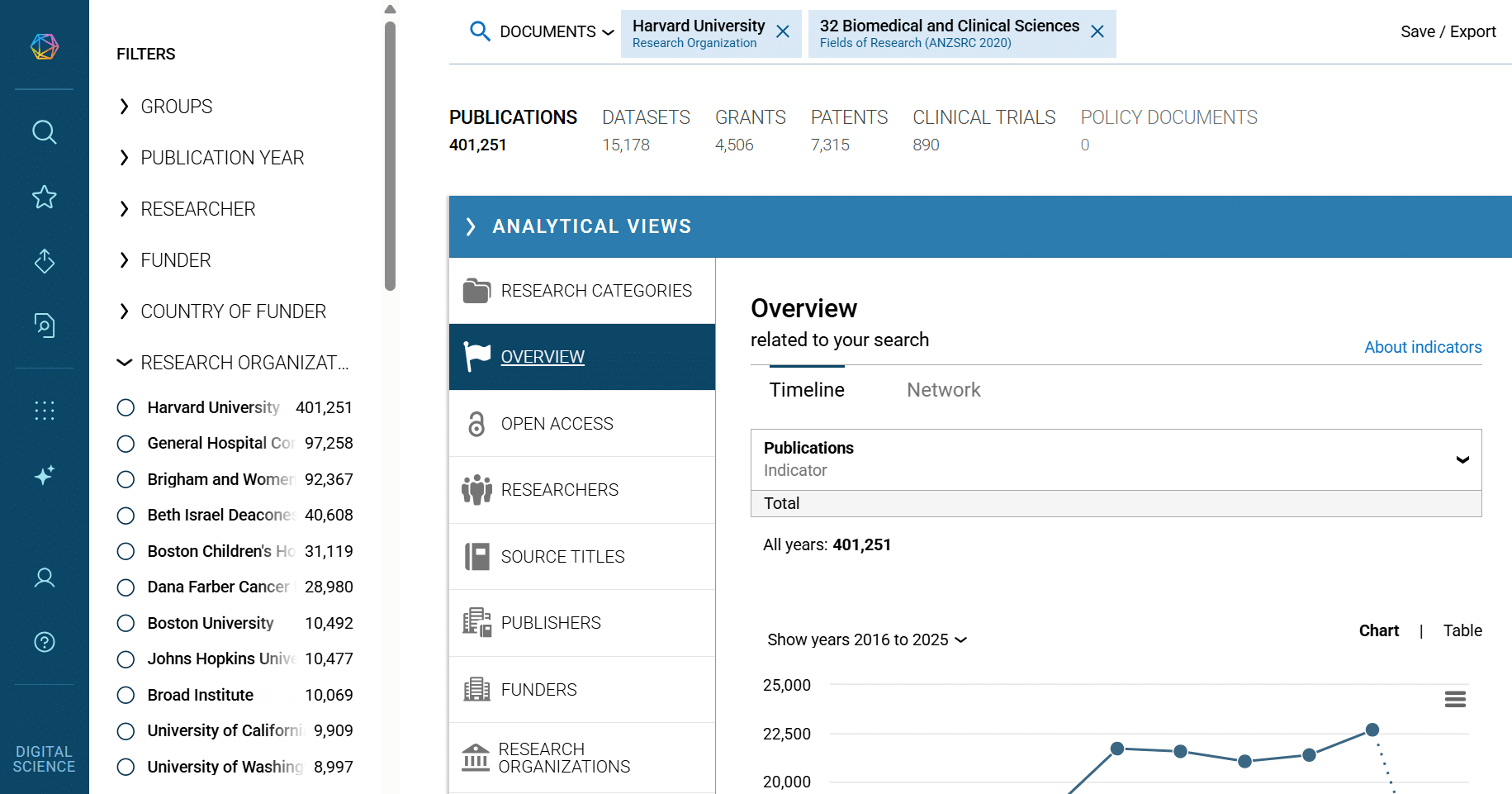The image size is (1512, 794).
Task: Expand the Publication Year filter
Action: [x=222, y=158]
